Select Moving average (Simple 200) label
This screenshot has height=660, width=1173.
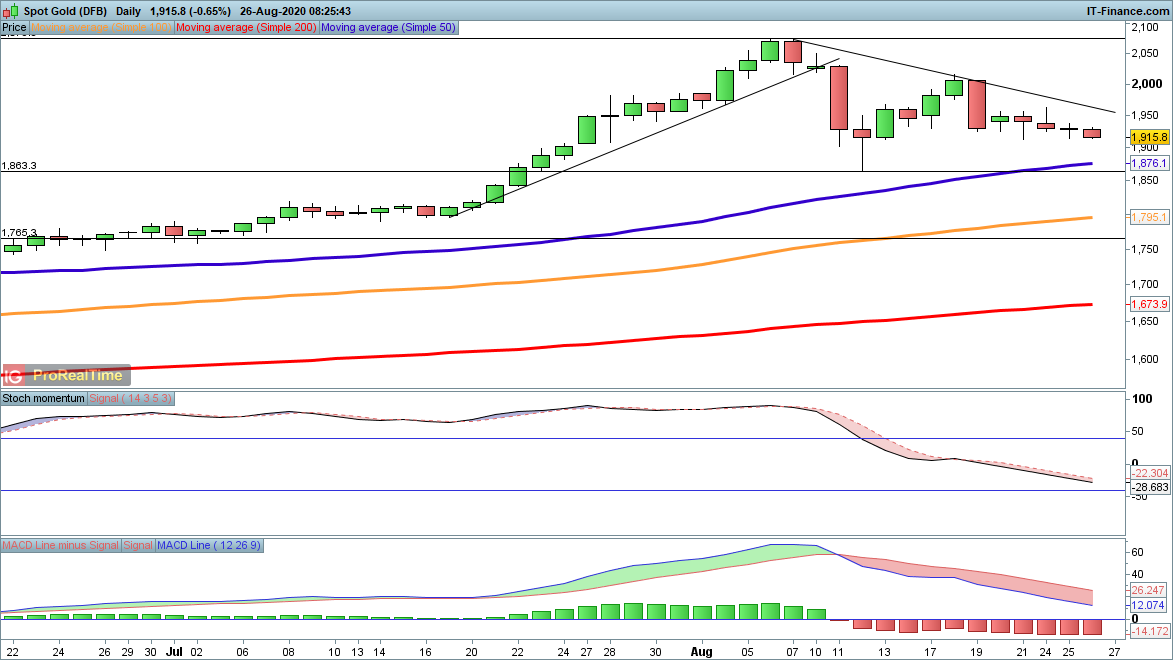pyautogui.click(x=246, y=28)
